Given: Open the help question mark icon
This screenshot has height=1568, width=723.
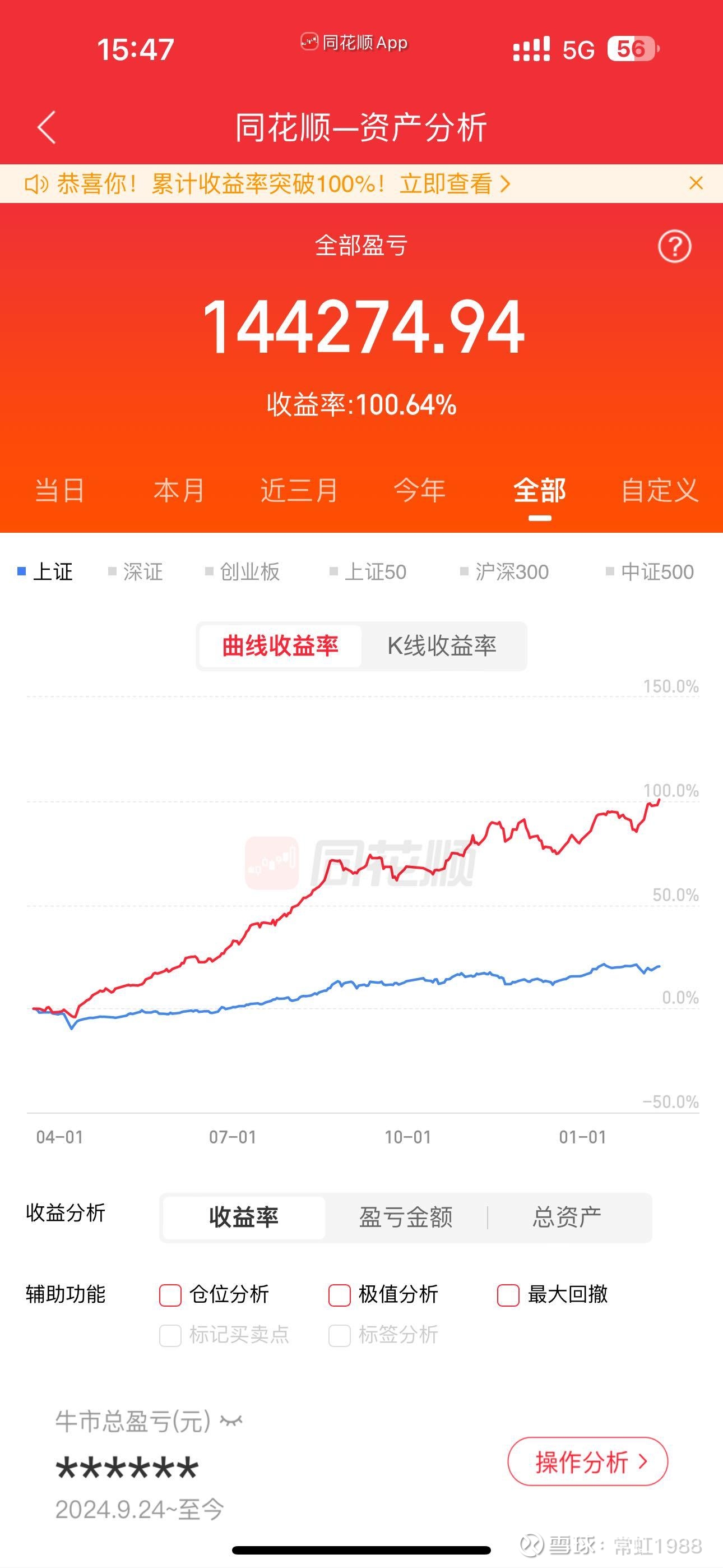Looking at the screenshot, I should pos(675,246).
